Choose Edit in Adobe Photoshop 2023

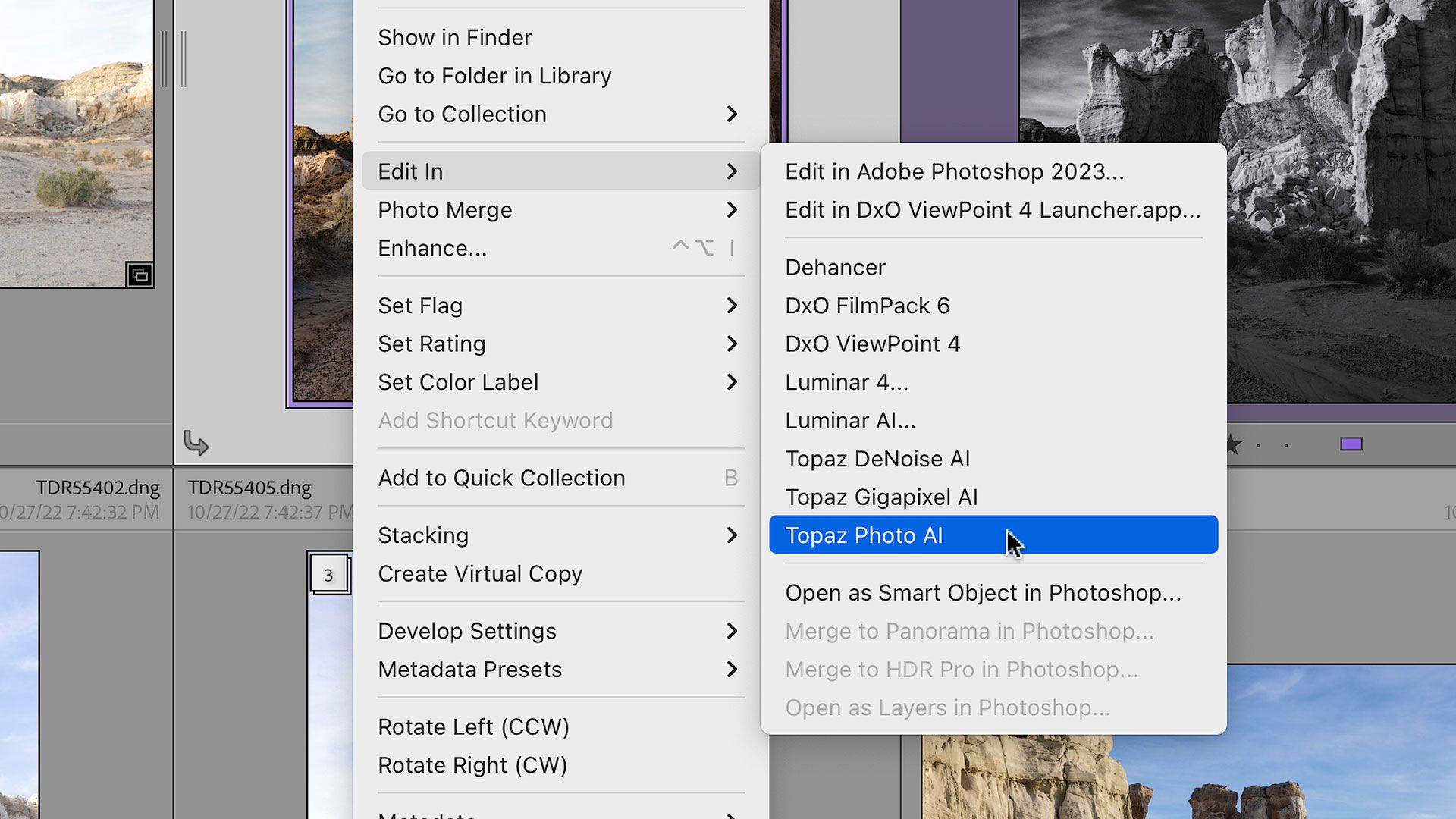point(954,172)
